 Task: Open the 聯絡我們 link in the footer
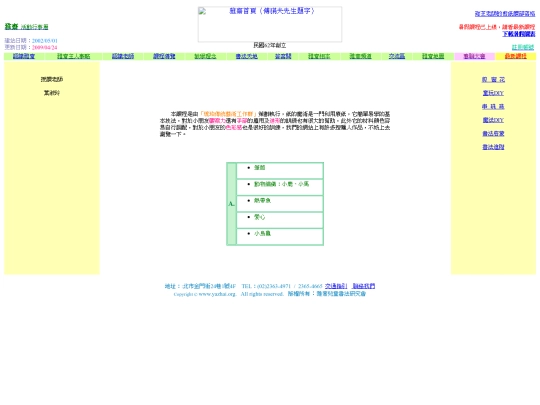coord(363,286)
